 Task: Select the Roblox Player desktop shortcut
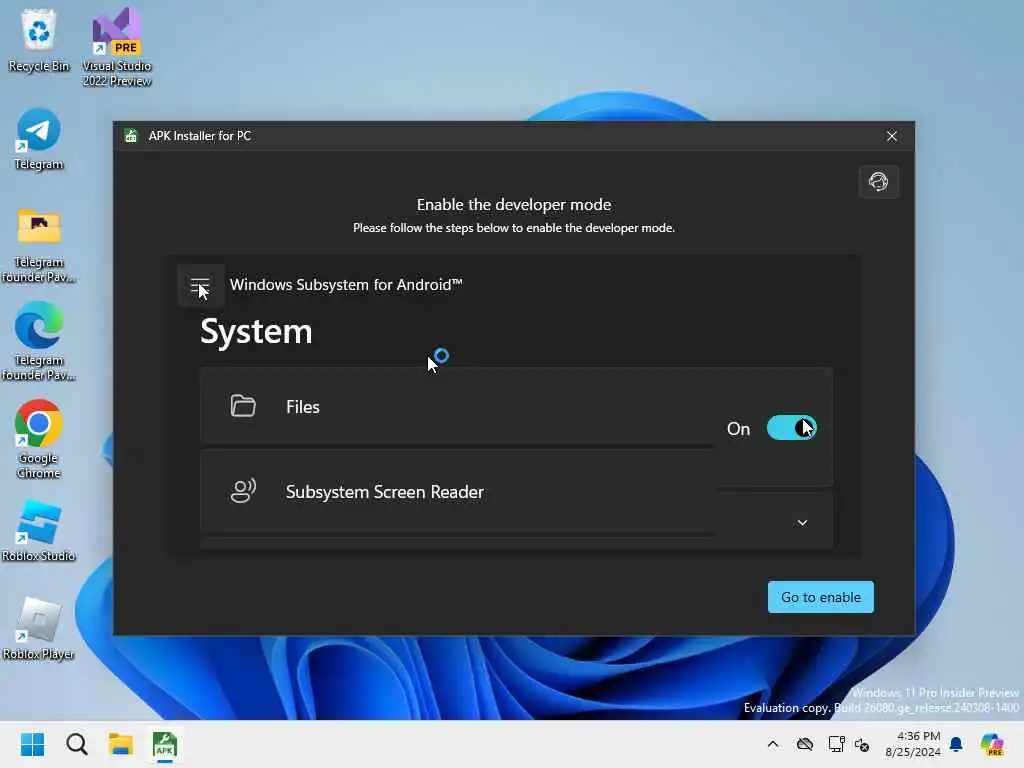39,628
